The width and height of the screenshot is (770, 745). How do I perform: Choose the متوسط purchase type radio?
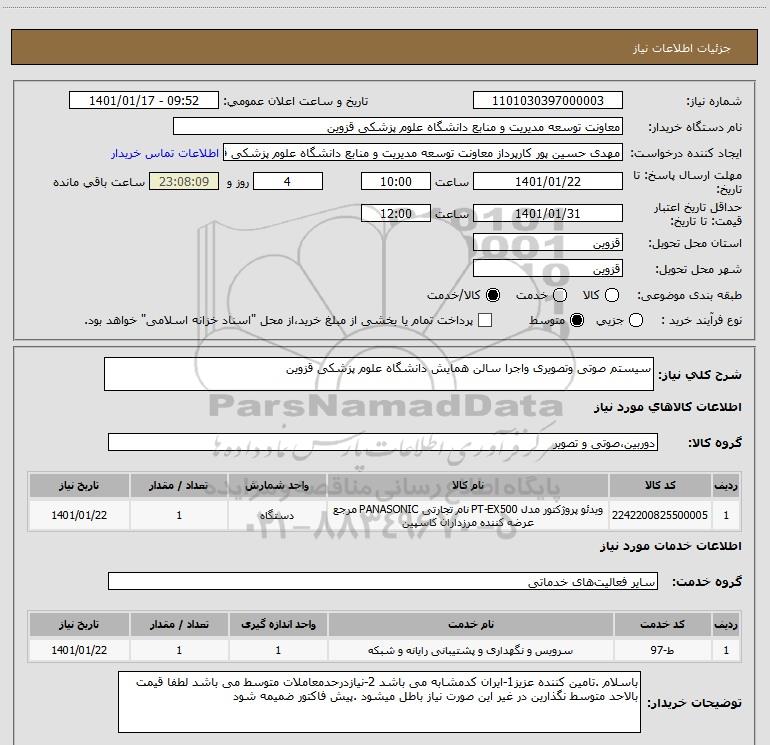pyautogui.click(x=577, y=321)
